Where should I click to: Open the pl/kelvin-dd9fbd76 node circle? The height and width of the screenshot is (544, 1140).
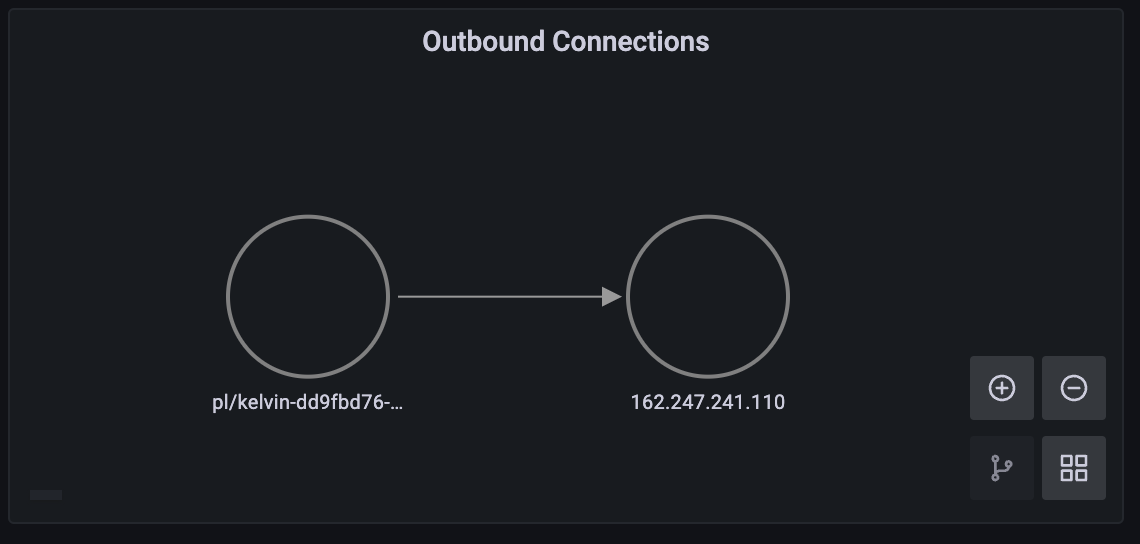coord(308,296)
